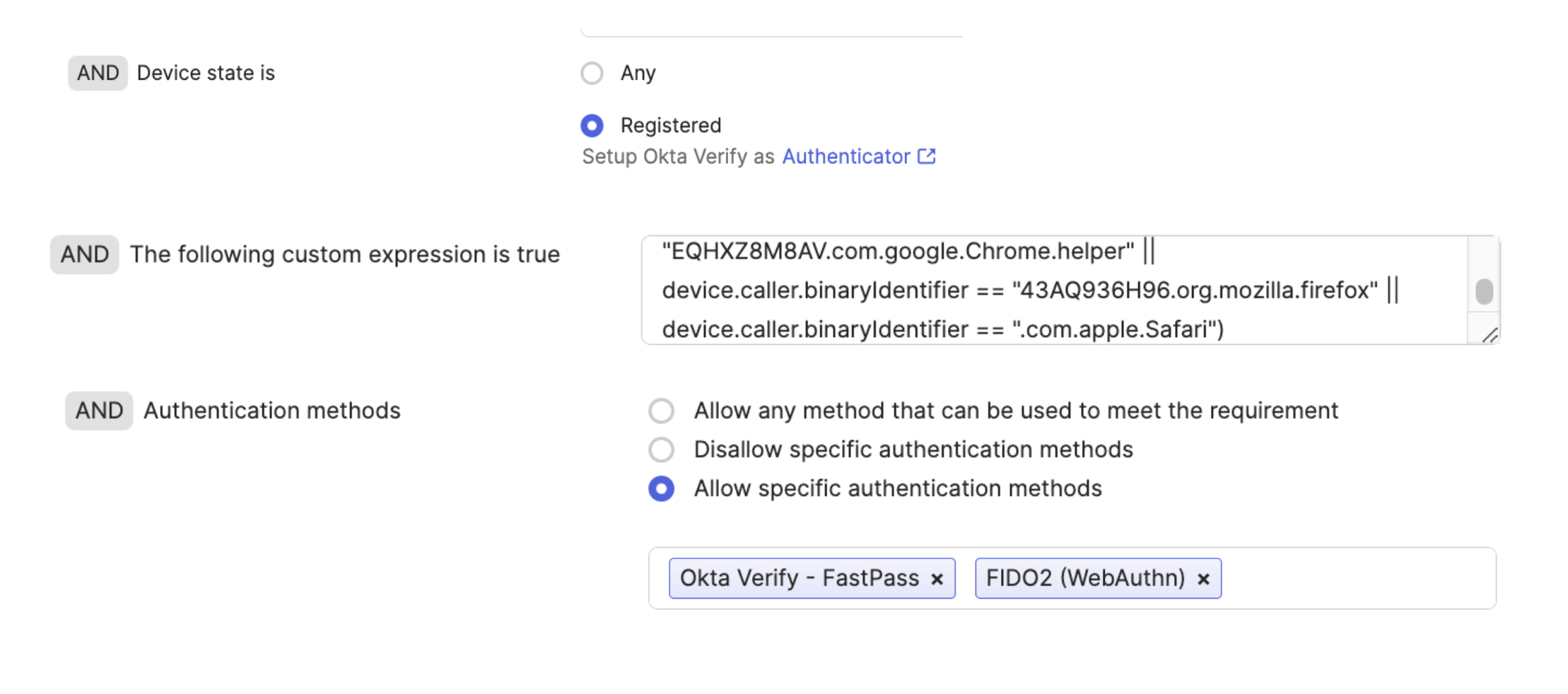Click the AND badge beside Authentication methods
This screenshot has height=694, width=1568.
tap(99, 411)
